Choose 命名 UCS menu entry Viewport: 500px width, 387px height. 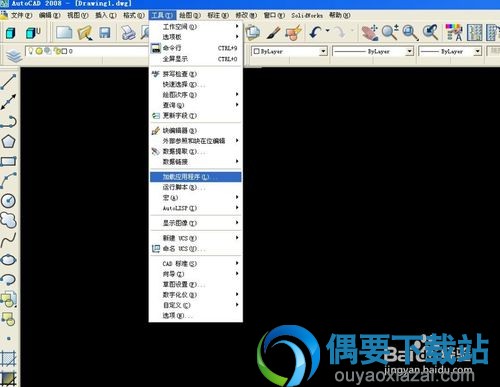[196, 248]
